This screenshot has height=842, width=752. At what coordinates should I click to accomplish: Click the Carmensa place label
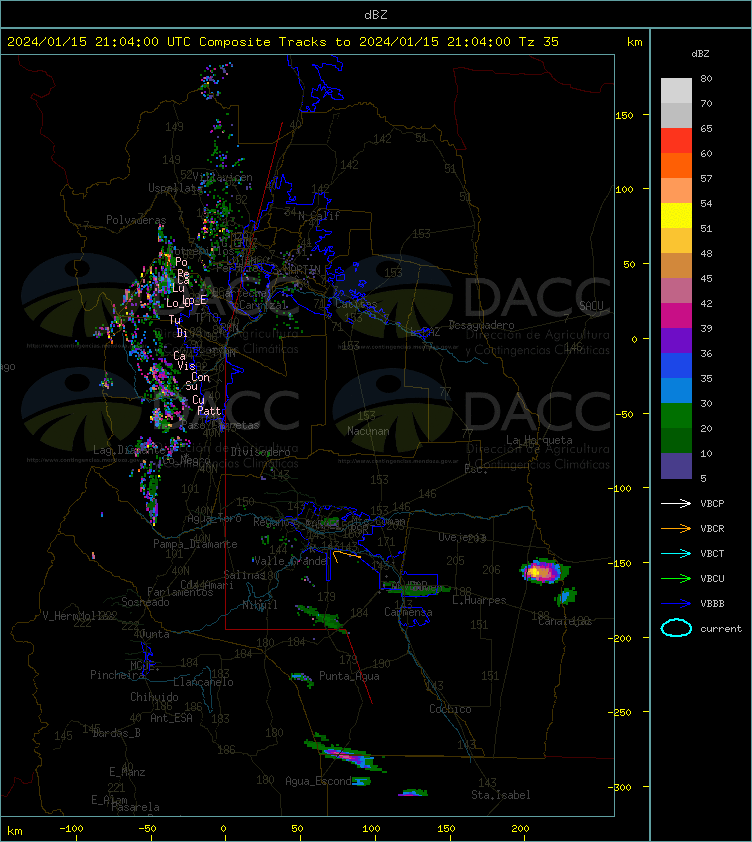tap(408, 612)
